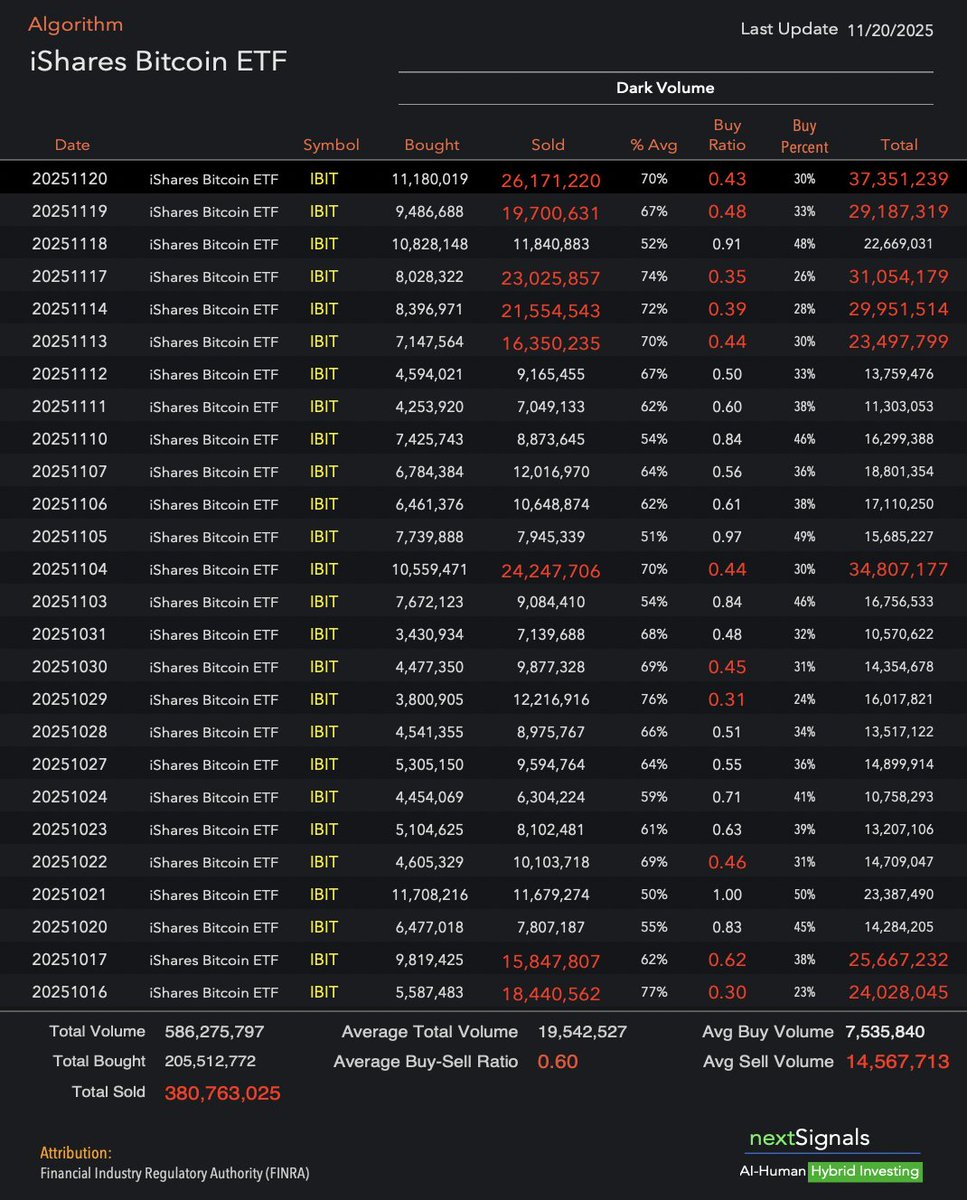
Task: Select the total value 23,497,799
Action: (x=898, y=343)
